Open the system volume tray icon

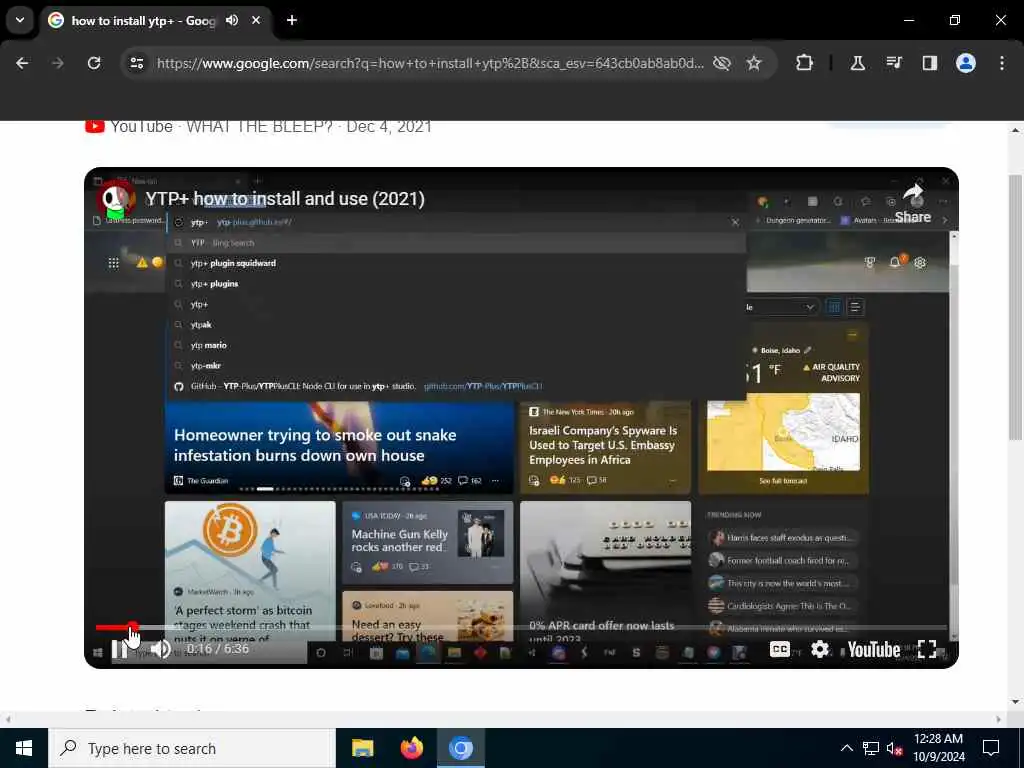pyautogui.click(x=894, y=748)
